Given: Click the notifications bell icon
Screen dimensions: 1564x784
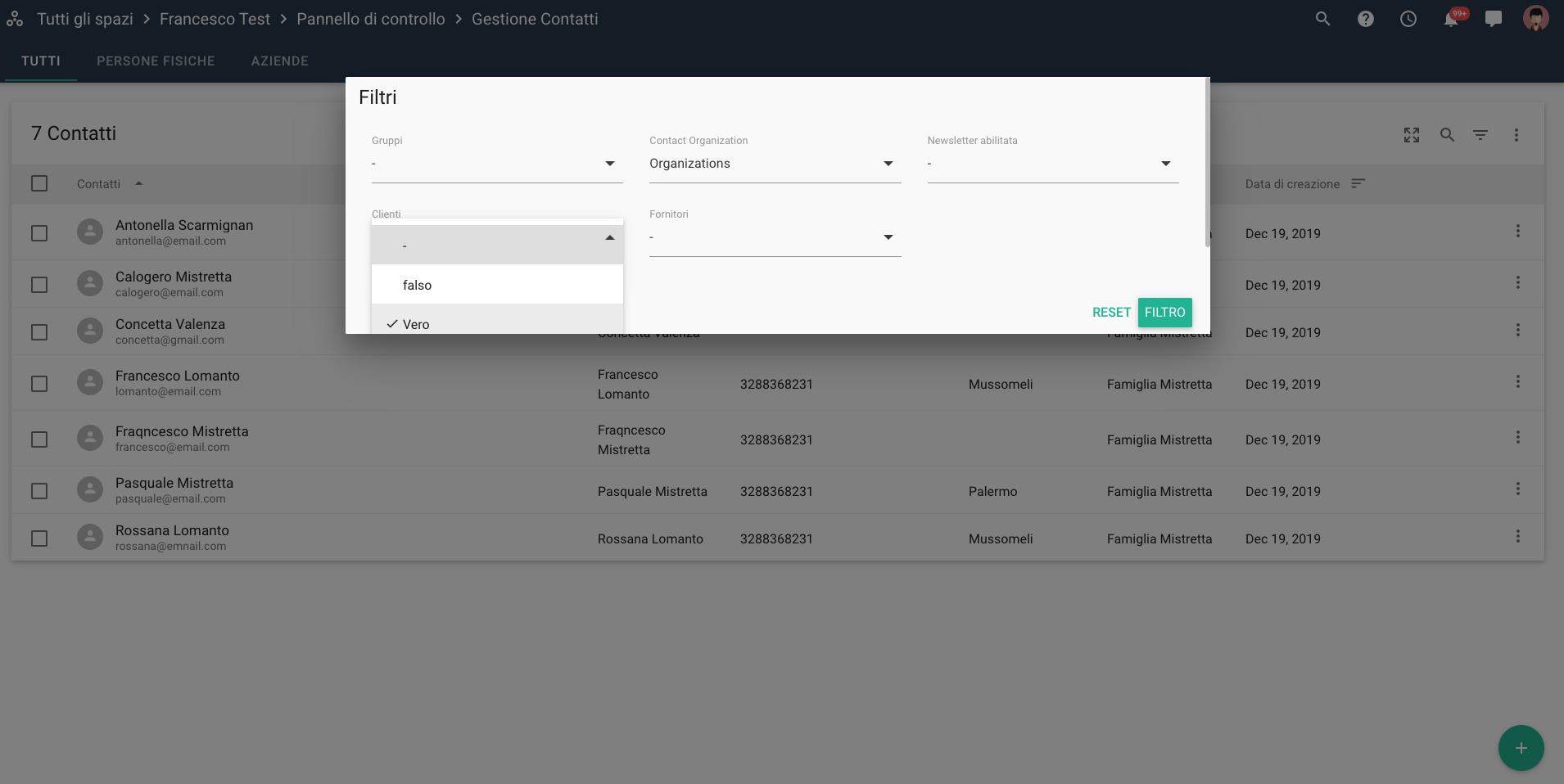Looking at the screenshot, I should (1450, 19).
